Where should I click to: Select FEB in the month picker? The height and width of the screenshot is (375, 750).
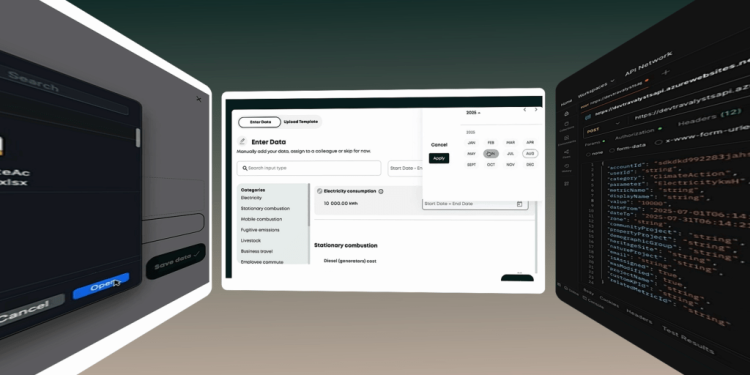(491, 143)
